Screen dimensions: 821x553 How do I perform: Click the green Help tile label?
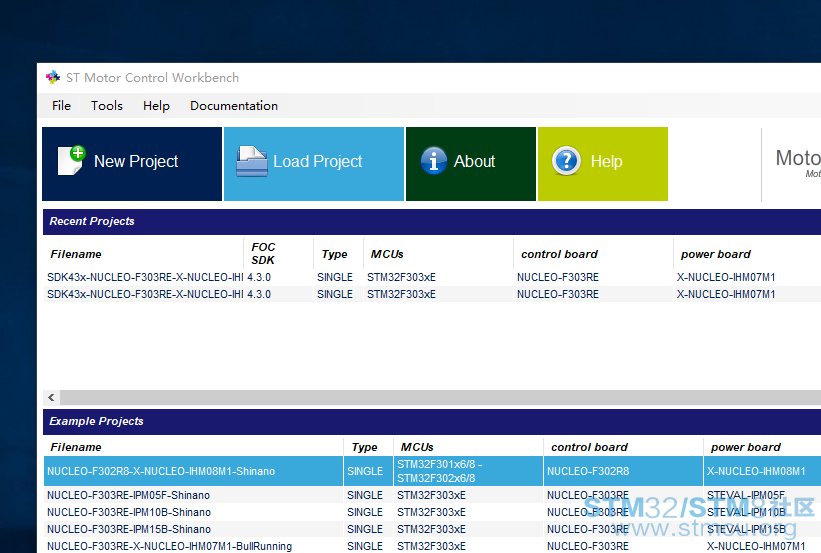pos(606,161)
